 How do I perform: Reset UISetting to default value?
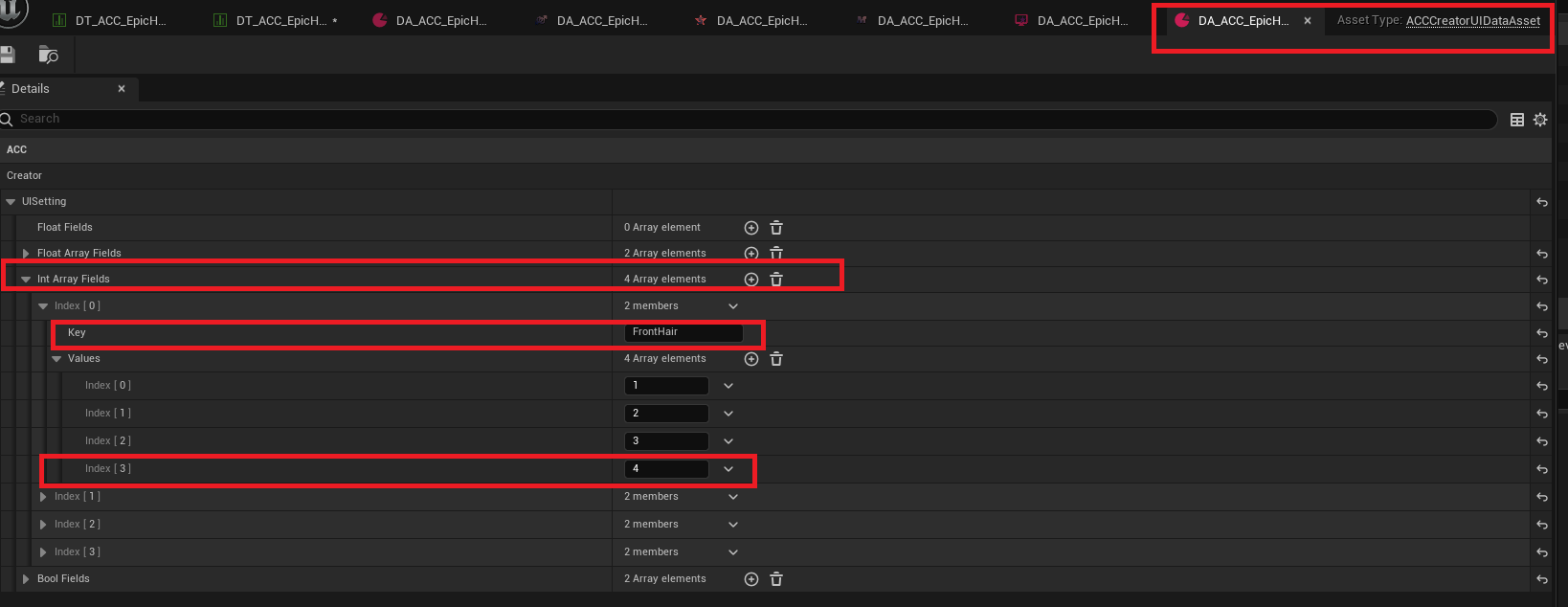1542,202
